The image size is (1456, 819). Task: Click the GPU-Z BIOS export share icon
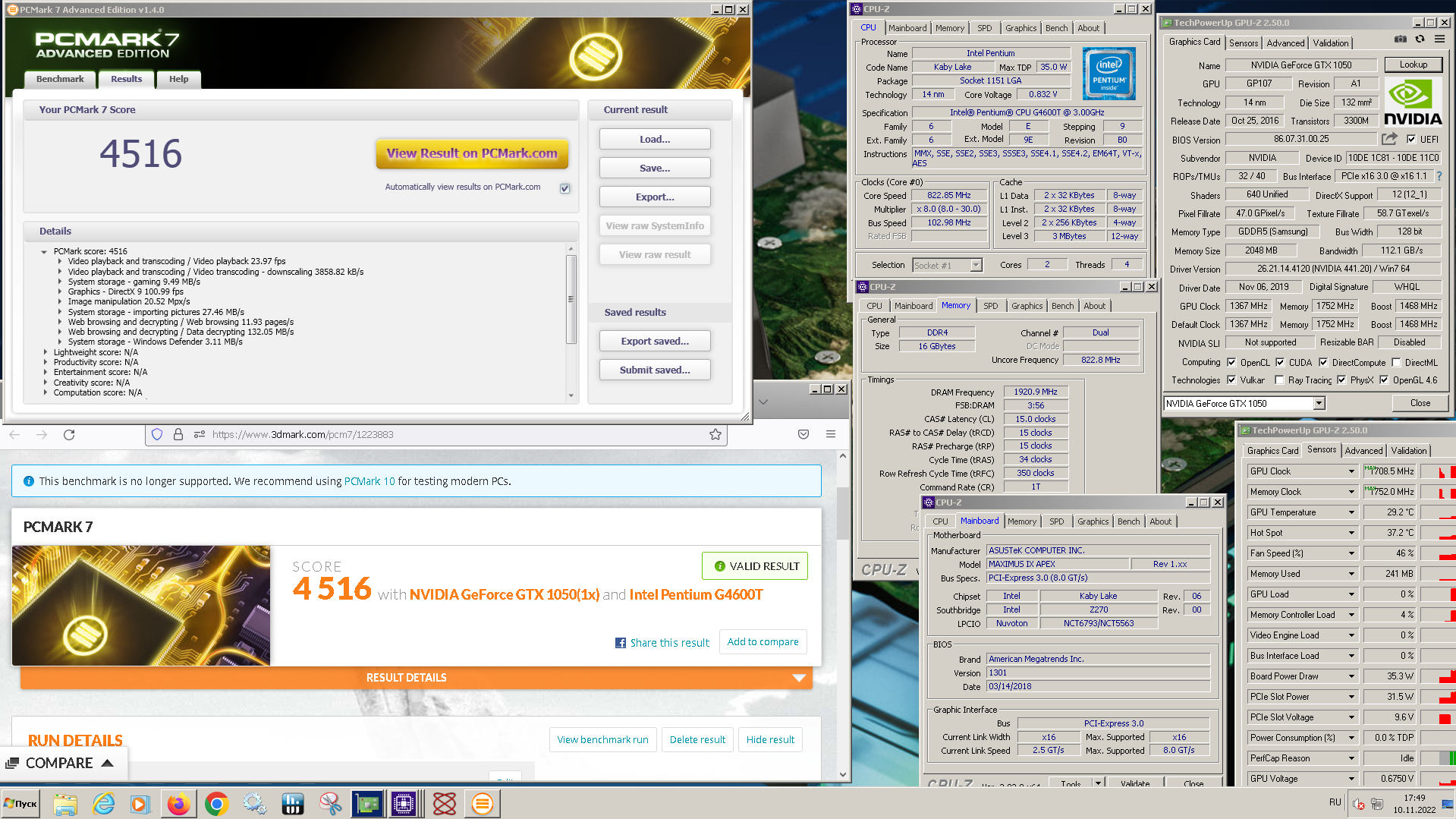[1389, 138]
